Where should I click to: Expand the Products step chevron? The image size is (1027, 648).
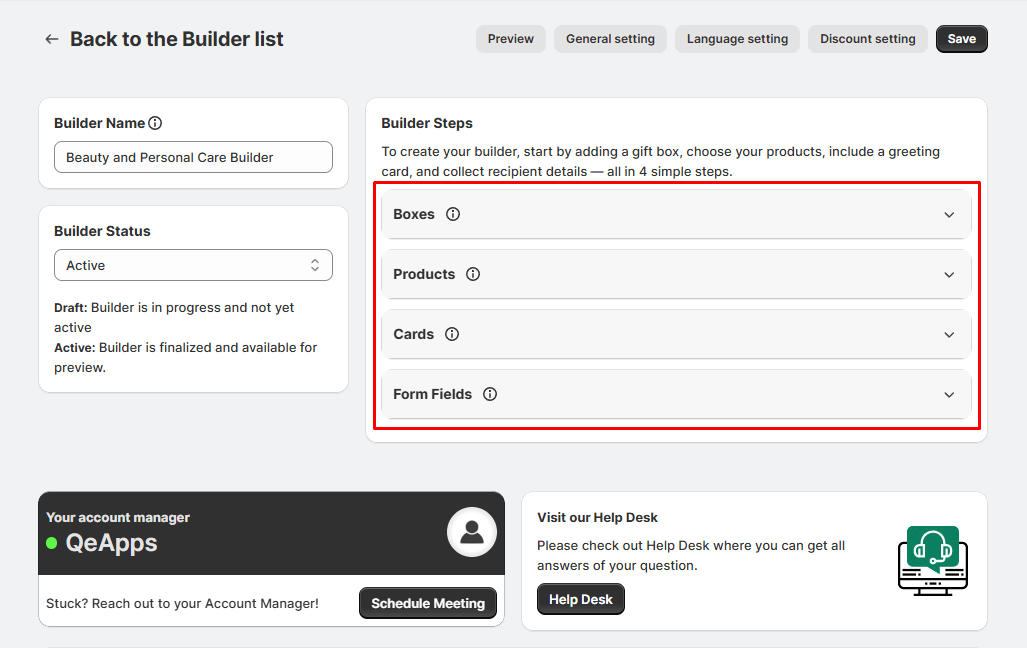coord(949,274)
